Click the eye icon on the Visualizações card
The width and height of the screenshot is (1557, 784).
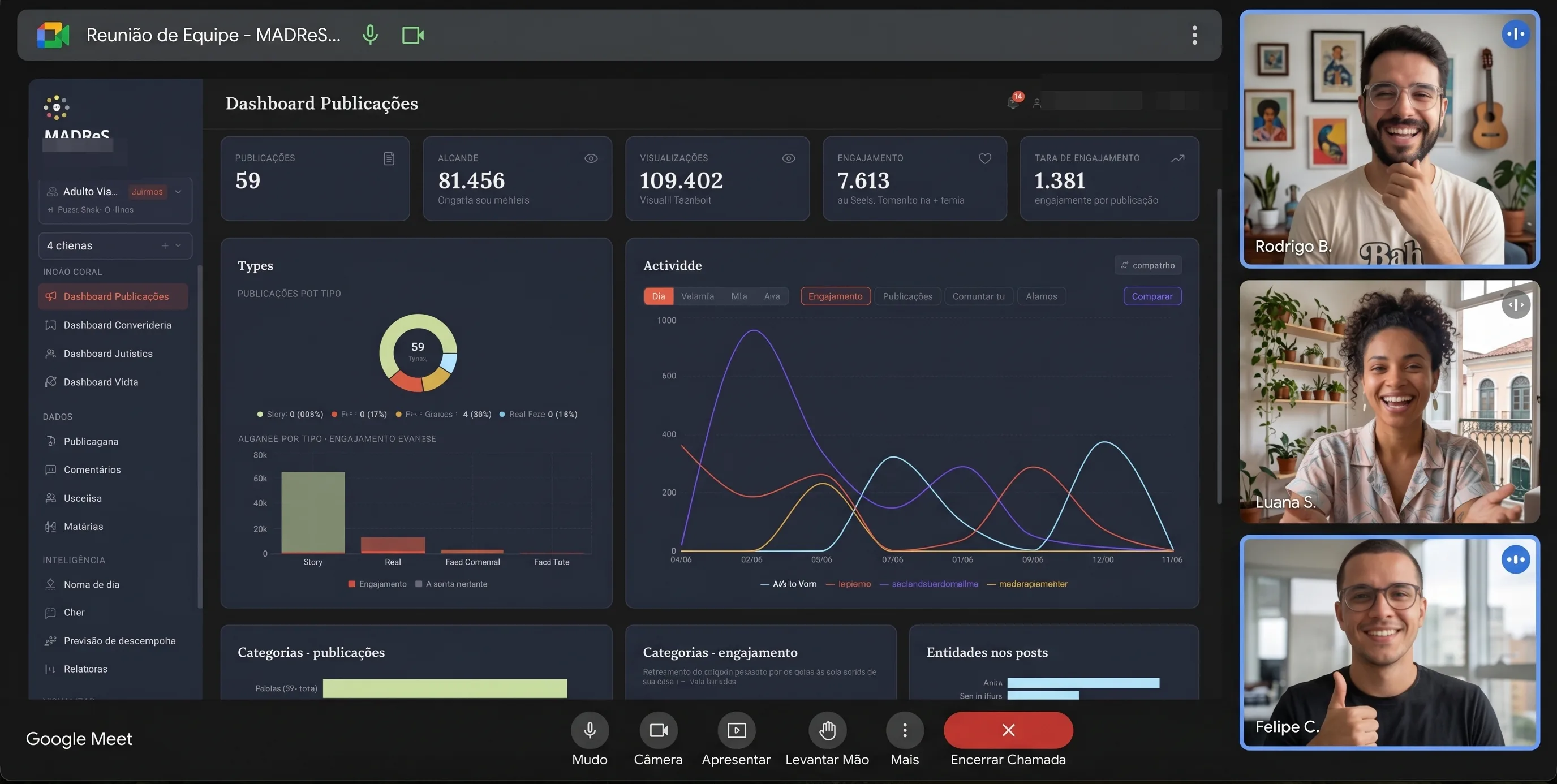(789, 158)
